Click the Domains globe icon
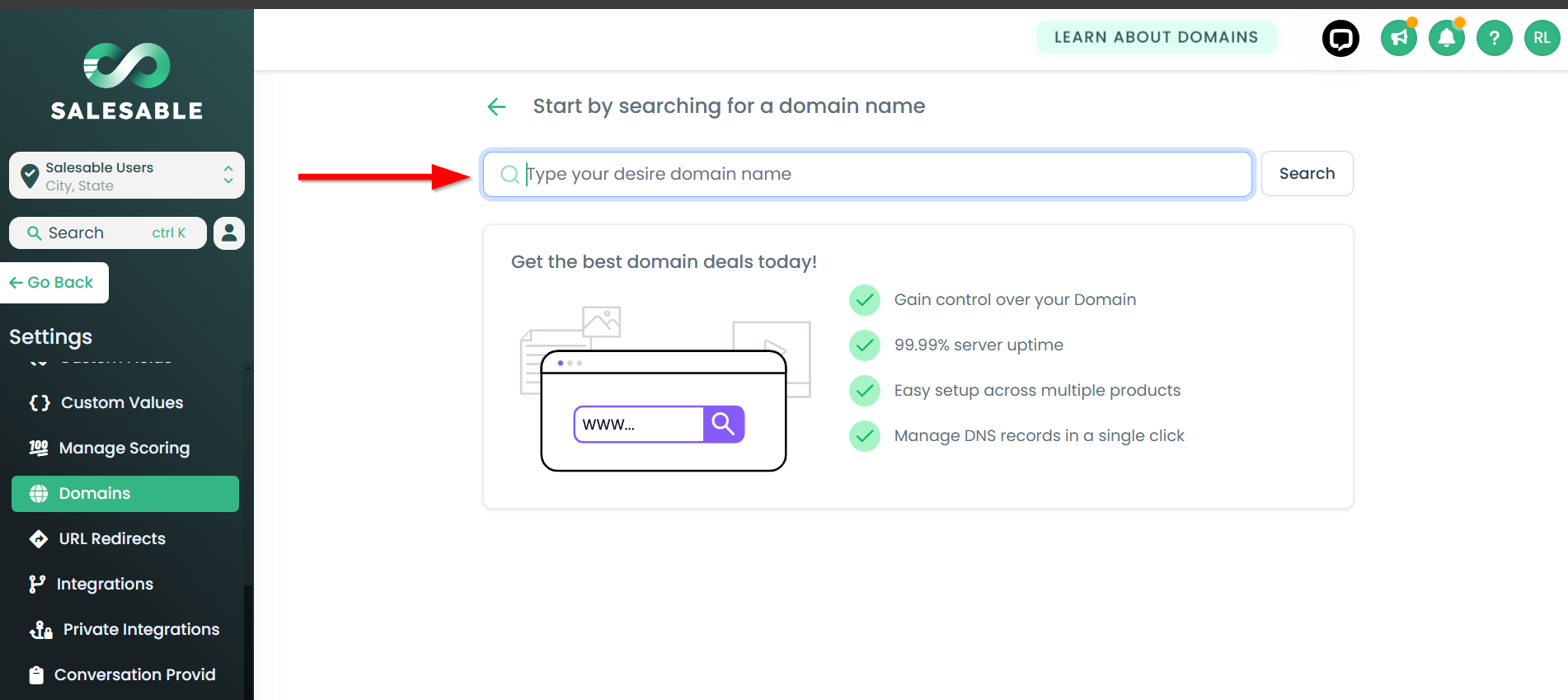The image size is (1568, 700). pos(39,494)
